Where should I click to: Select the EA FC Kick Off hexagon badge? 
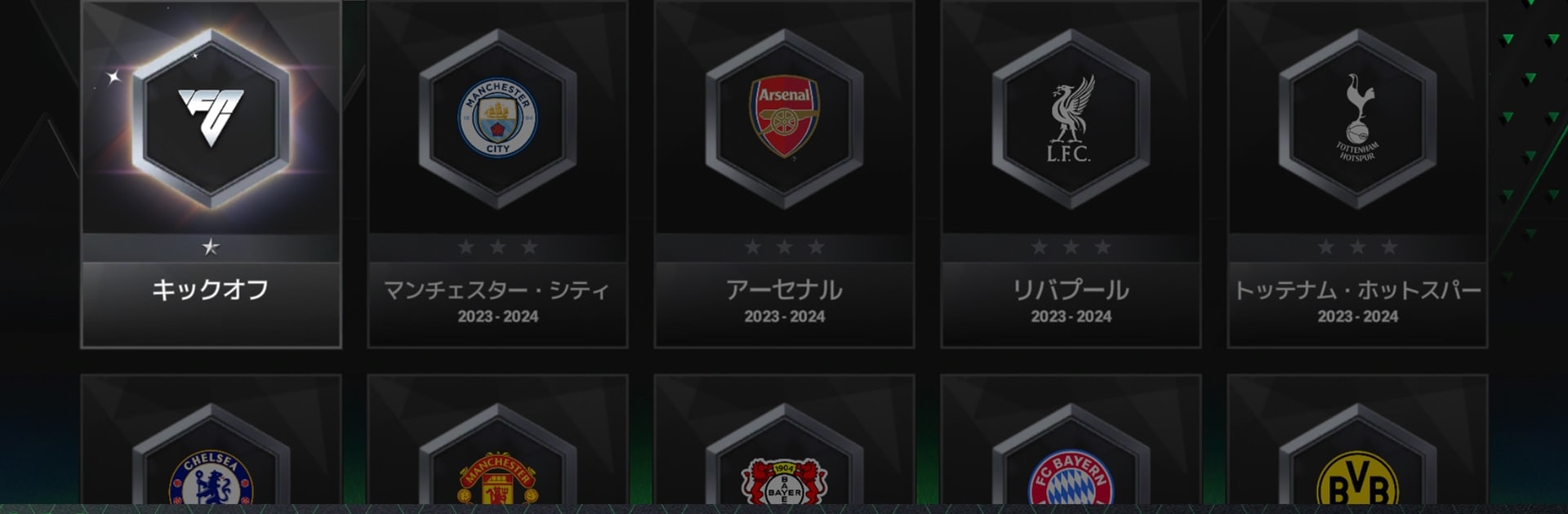211,117
